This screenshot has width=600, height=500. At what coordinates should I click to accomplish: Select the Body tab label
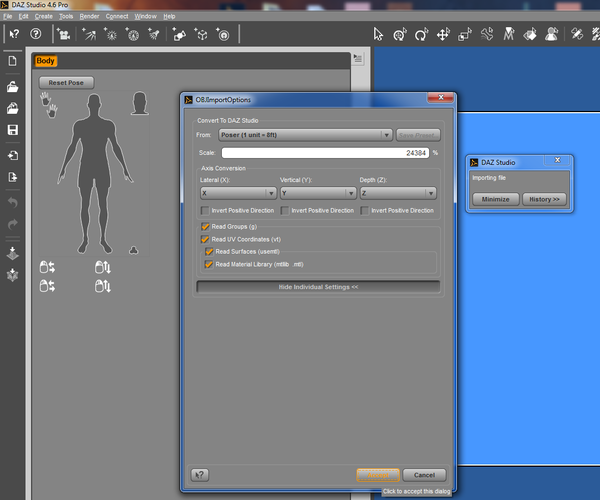tap(46, 61)
